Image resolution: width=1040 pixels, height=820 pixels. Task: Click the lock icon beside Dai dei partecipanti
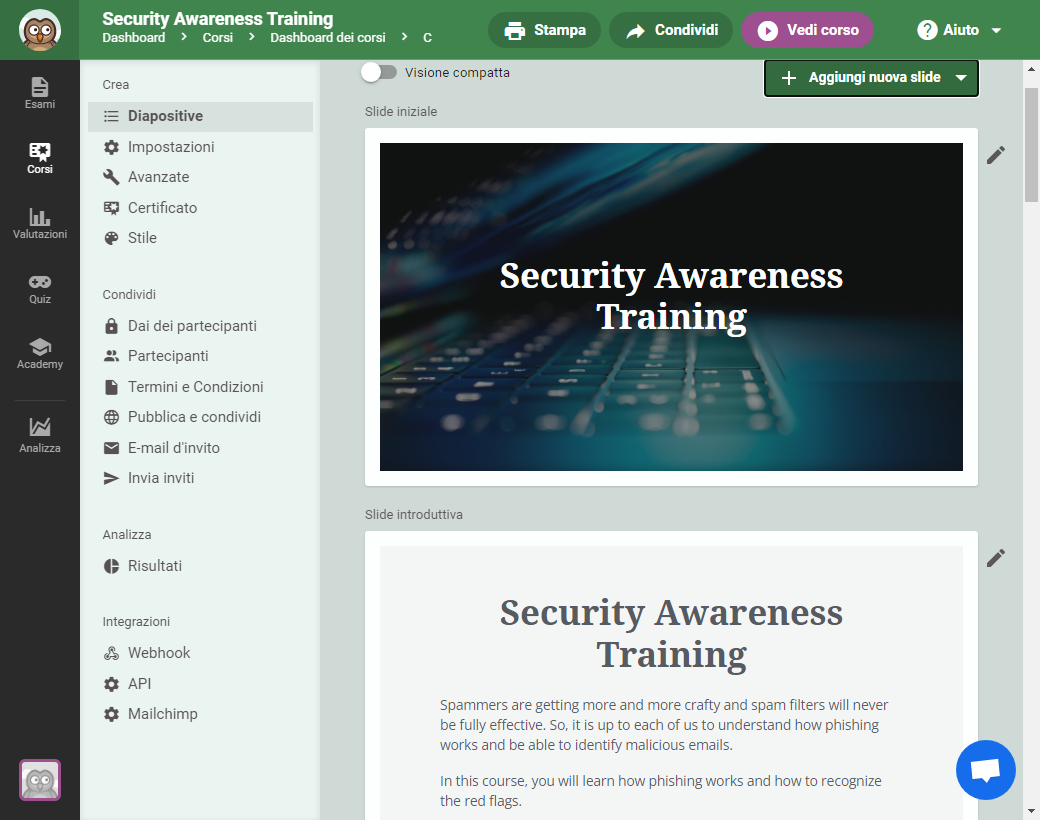pyautogui.click(x=111, y=326)
